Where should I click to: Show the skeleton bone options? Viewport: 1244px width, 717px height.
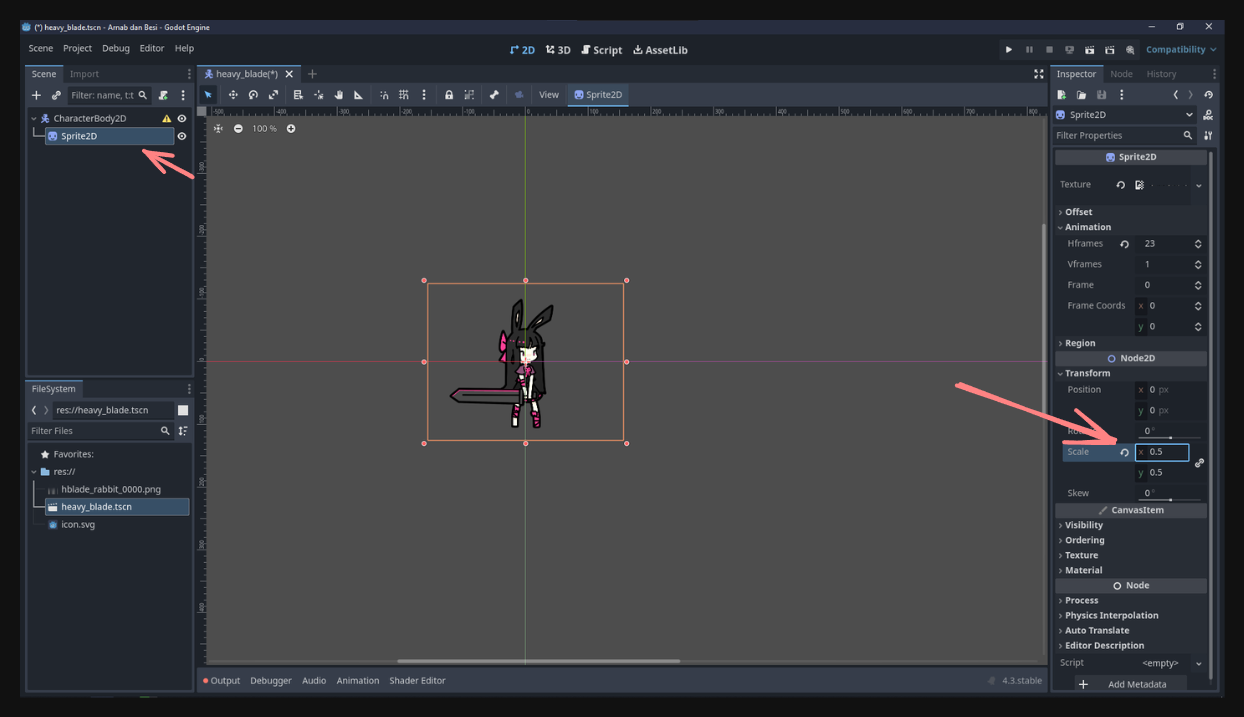tap(494, 95)
